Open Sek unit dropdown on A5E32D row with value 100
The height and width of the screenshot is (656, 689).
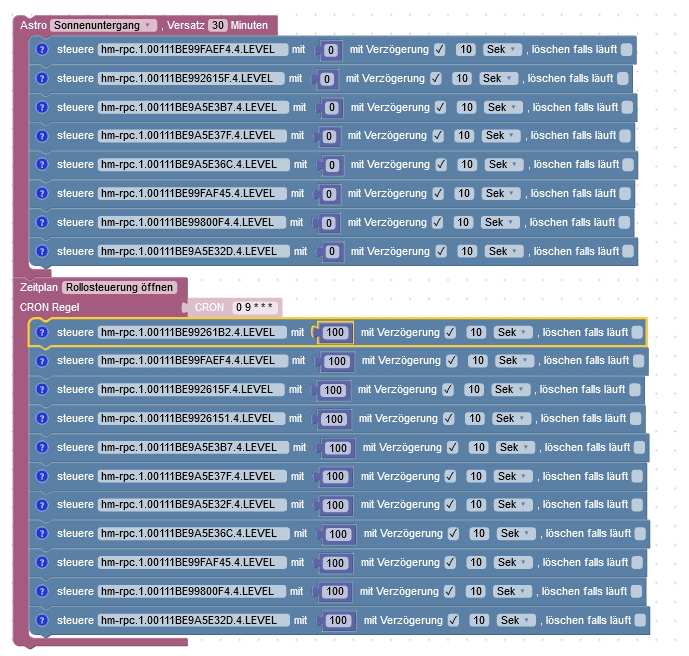516,620
